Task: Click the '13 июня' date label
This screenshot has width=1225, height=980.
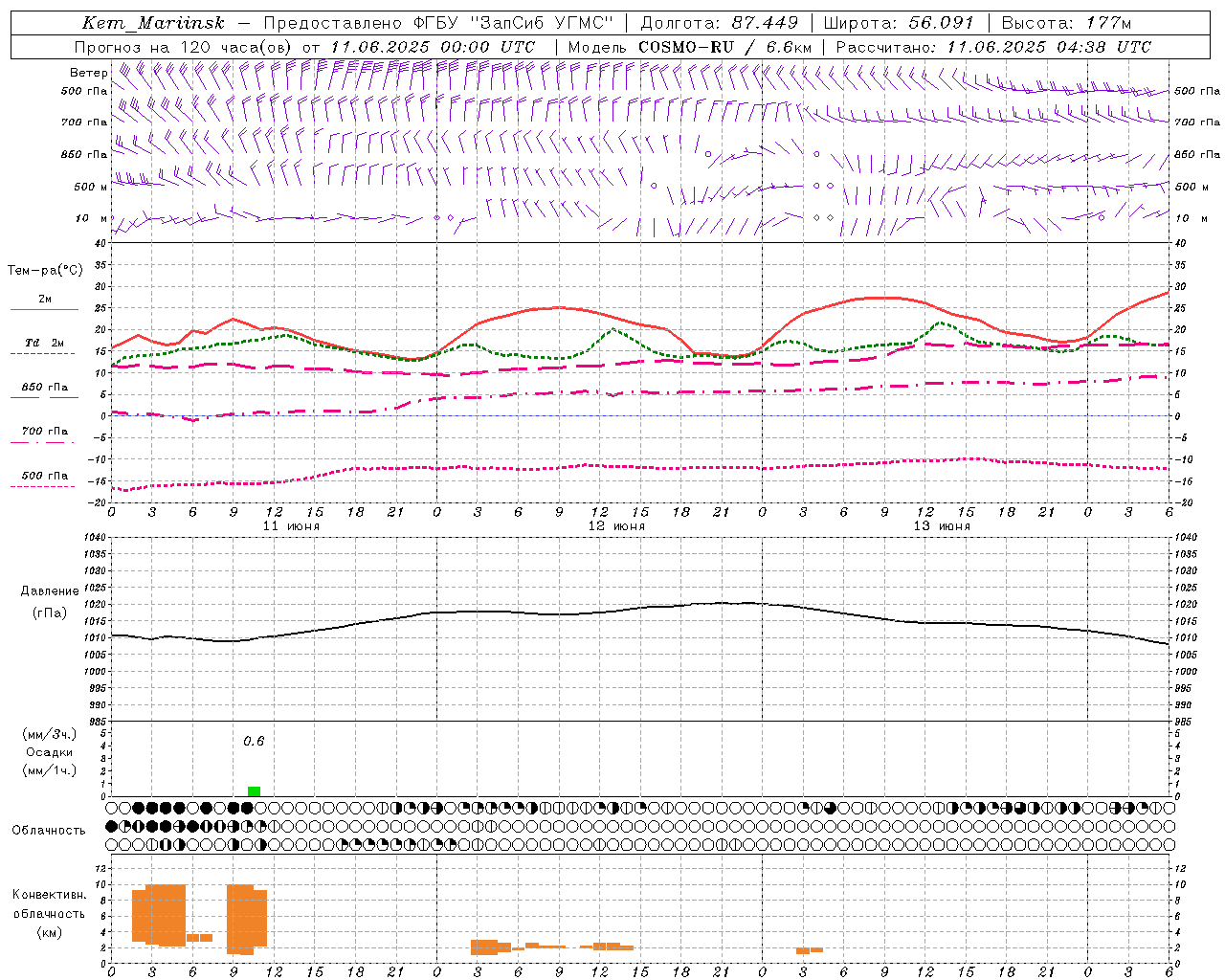Action: [x=942, y=526]
